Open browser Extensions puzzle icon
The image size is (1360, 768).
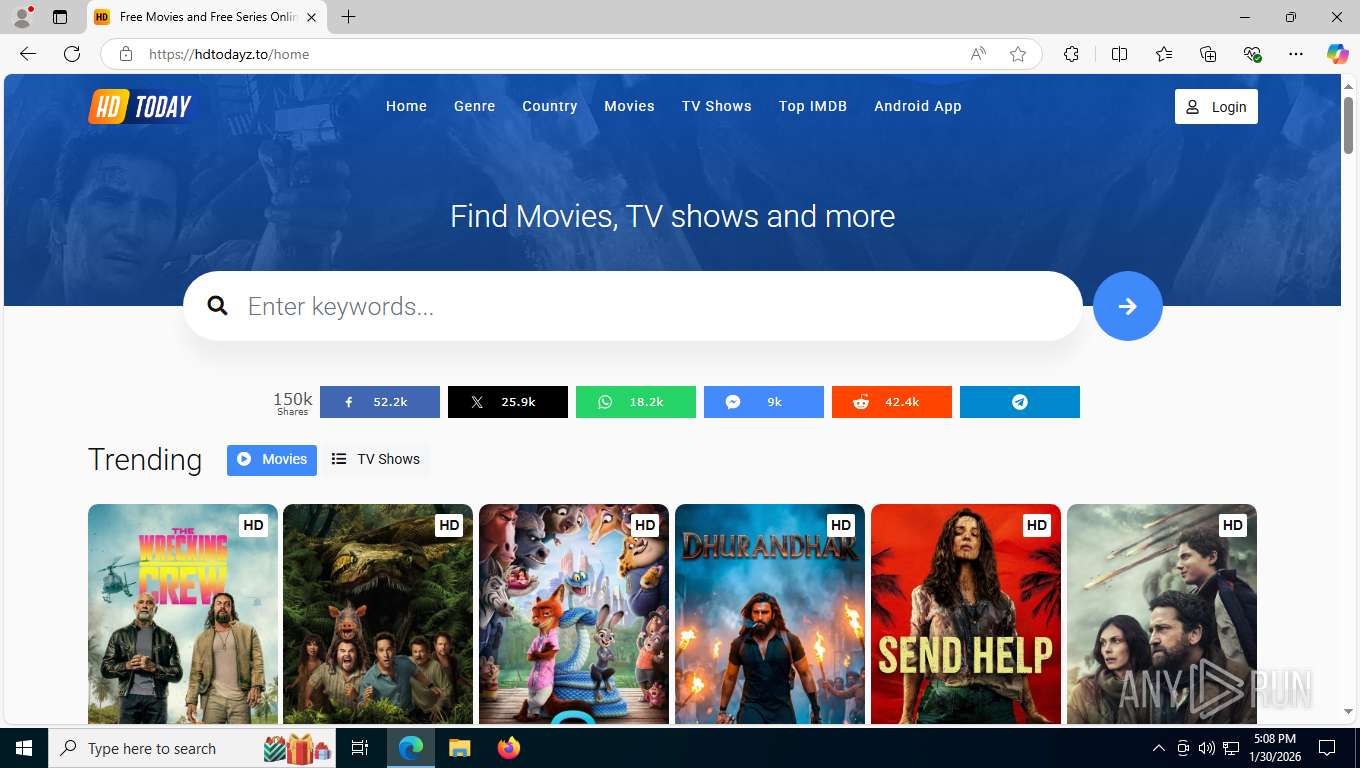[1071, 54]
